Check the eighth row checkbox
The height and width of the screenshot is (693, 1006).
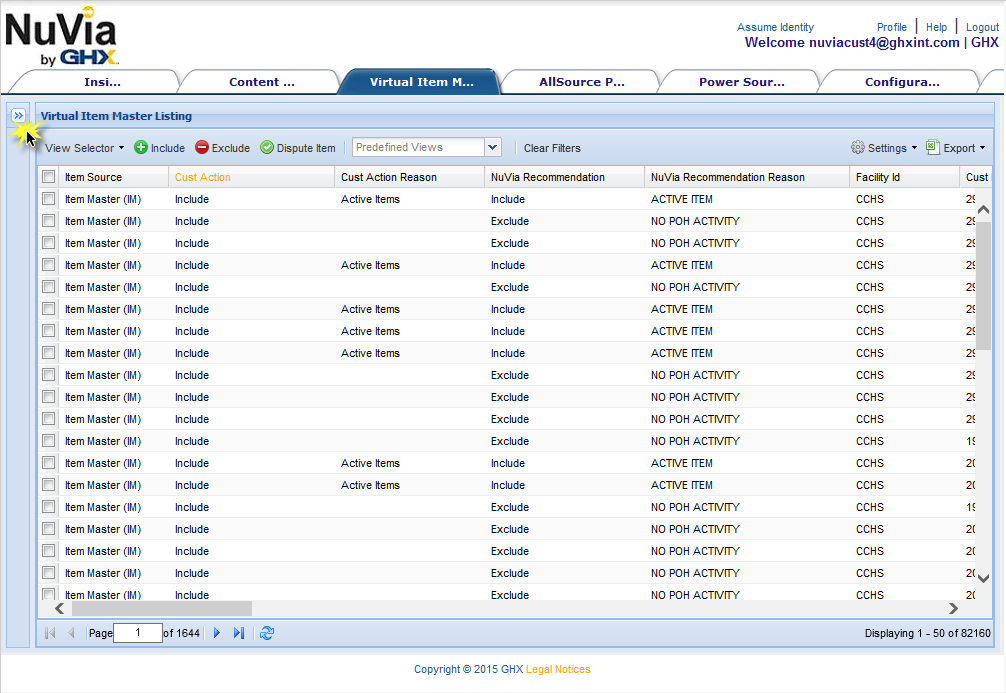click(48, 352)
